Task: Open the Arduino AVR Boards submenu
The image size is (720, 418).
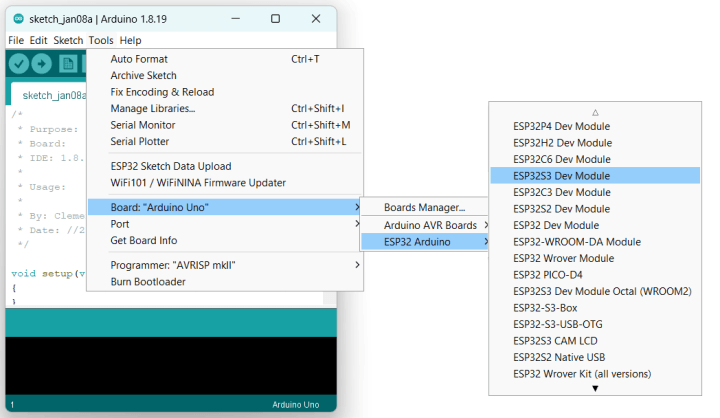Action: 431,224
